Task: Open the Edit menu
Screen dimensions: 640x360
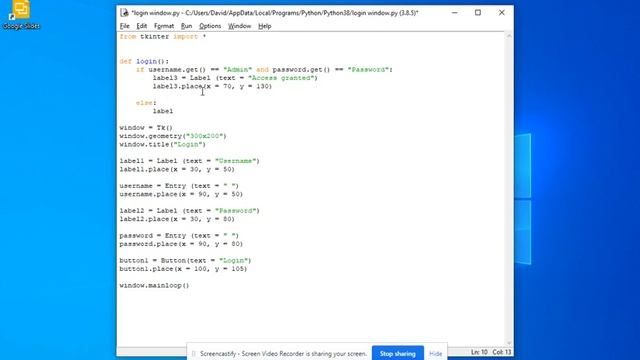Action: [142, 26]
